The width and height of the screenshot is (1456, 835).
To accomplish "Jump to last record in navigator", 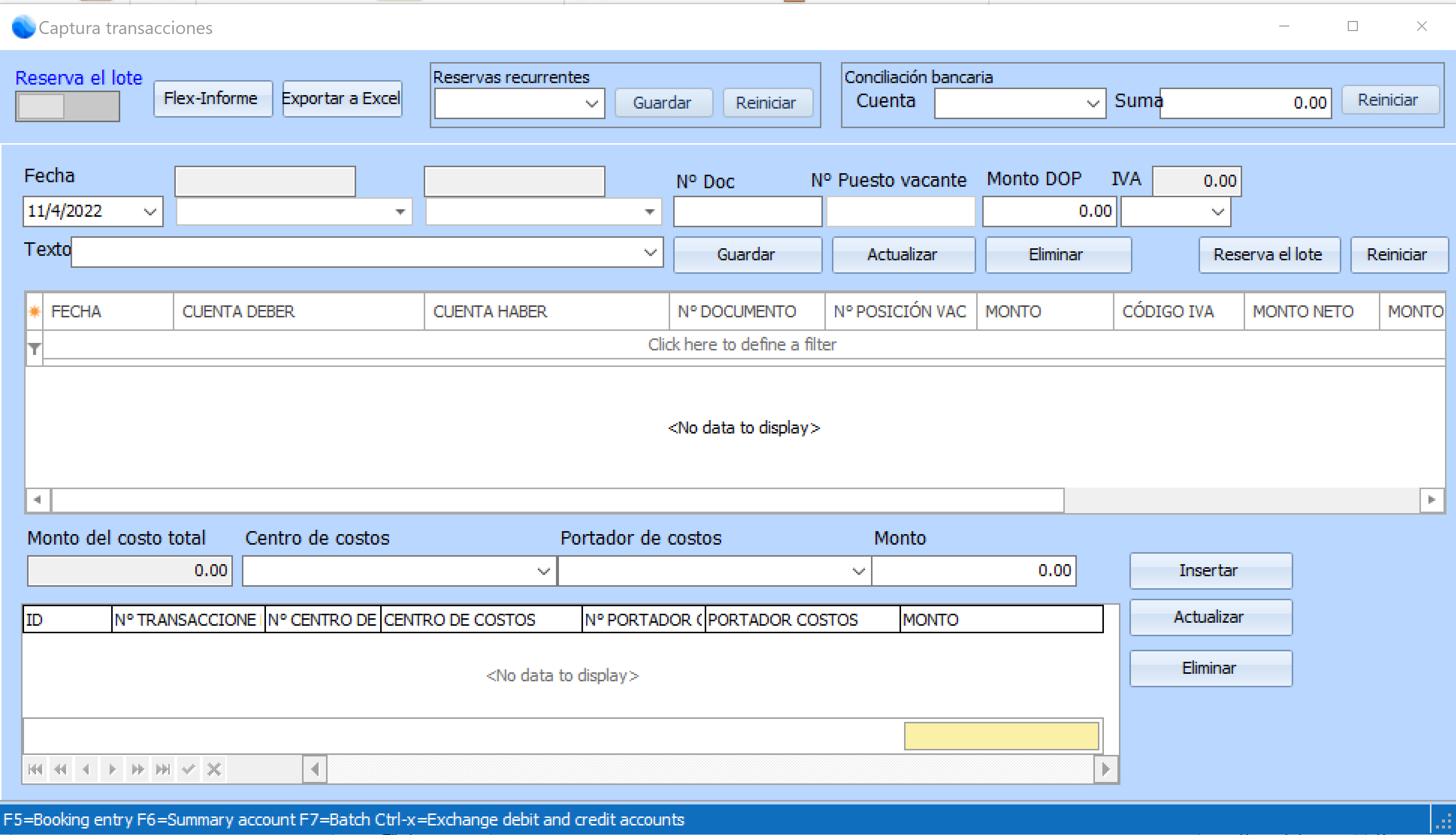I will (163, 769).
